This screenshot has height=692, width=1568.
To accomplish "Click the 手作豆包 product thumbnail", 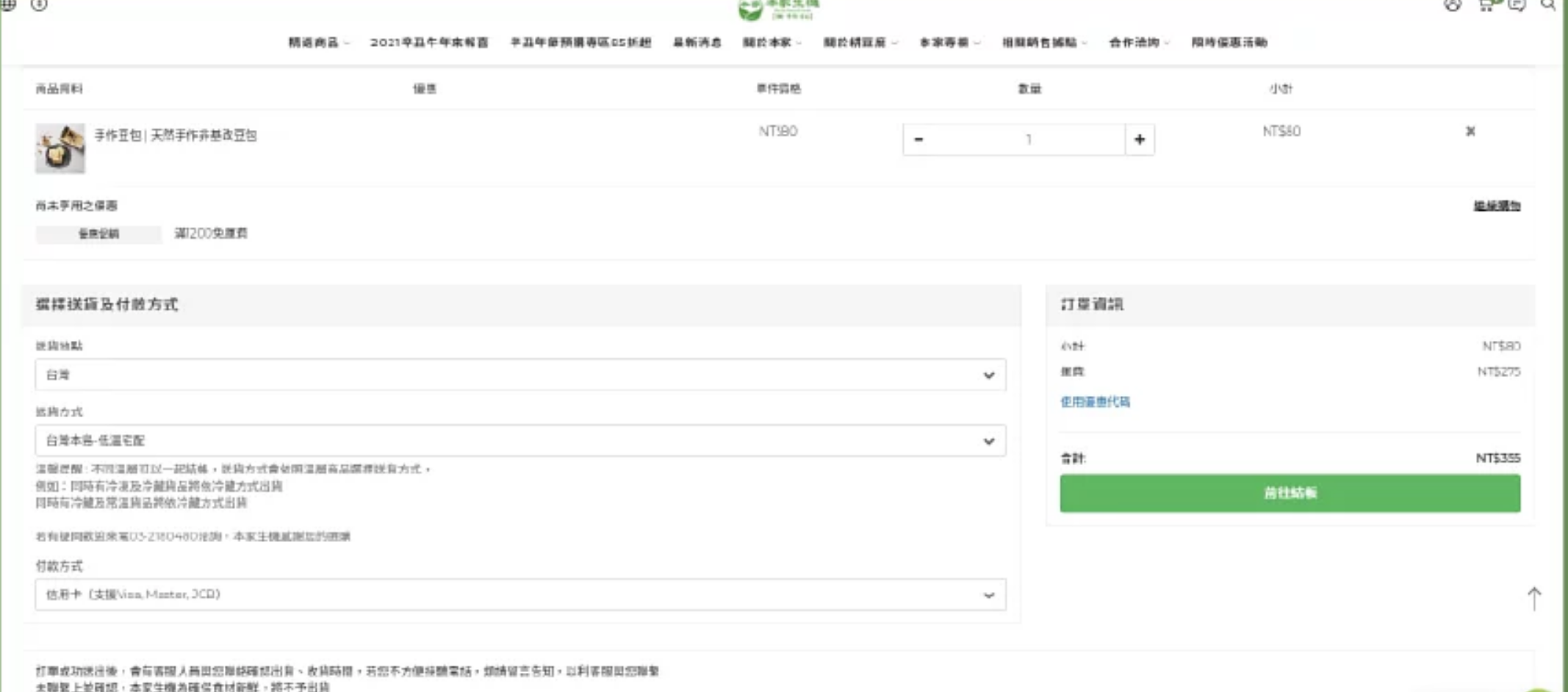I will [60, 148].
